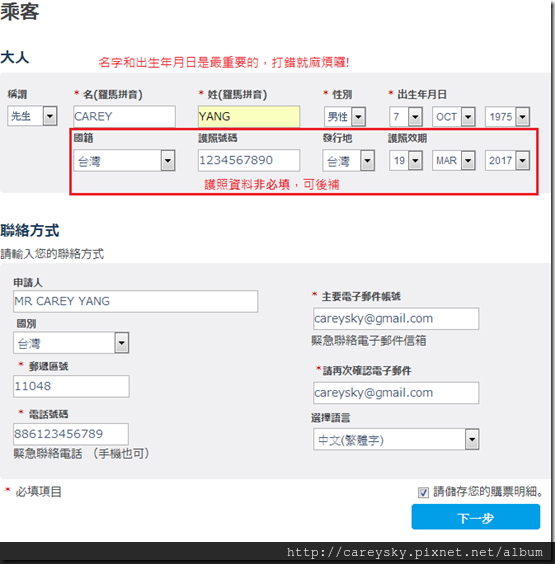Open the 發行地 issuing place dropdown
The image size is (555, 564).
tap(348, 160)
